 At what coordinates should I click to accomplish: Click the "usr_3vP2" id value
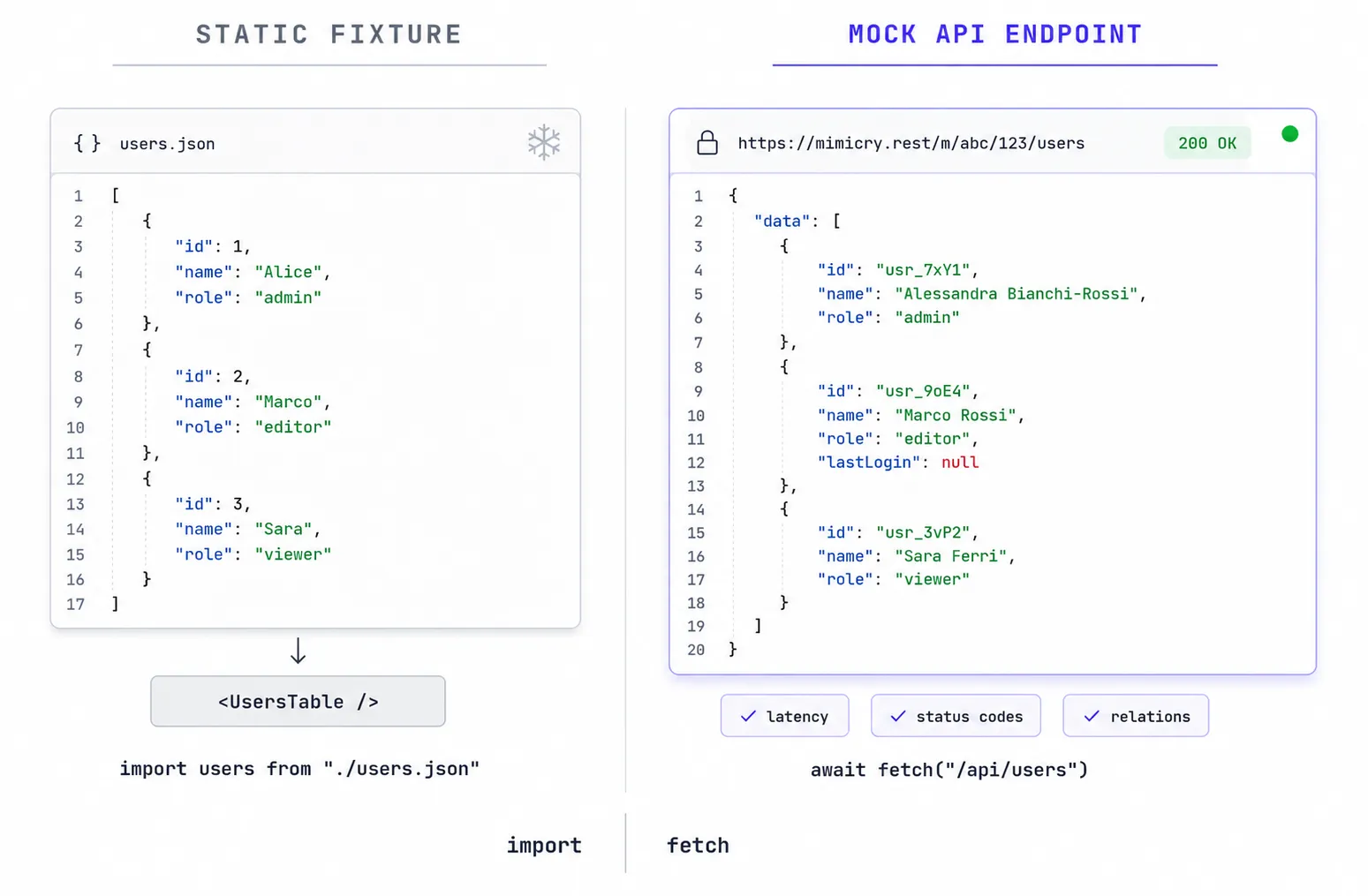coord(923,533)
